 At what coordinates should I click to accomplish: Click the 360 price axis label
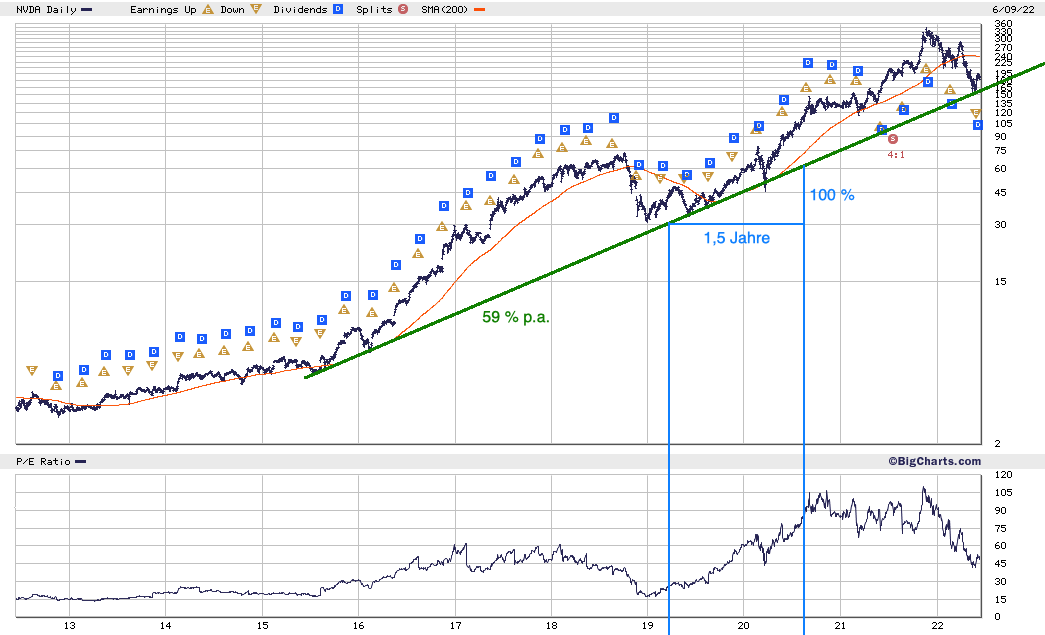coord(1003,24)
